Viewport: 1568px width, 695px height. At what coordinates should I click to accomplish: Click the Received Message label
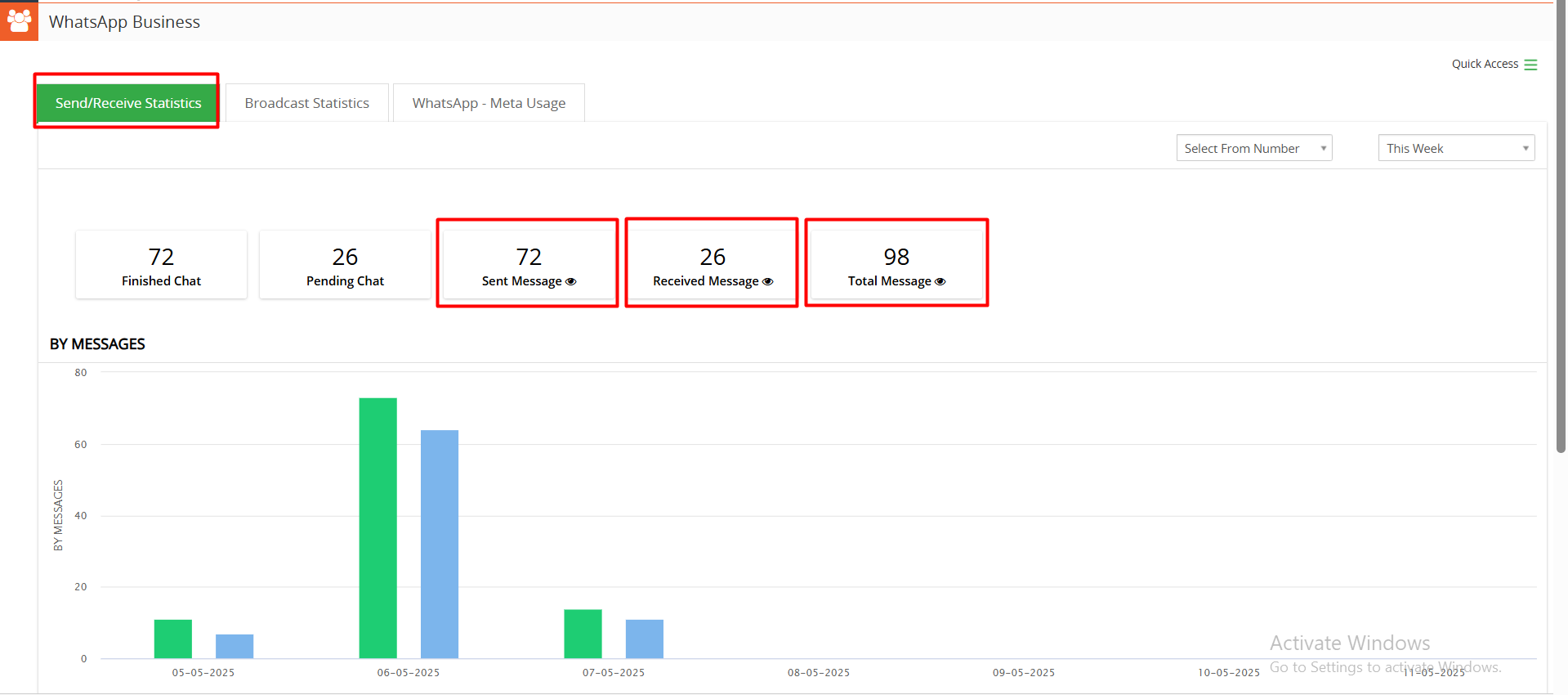[x=706, y=281]
